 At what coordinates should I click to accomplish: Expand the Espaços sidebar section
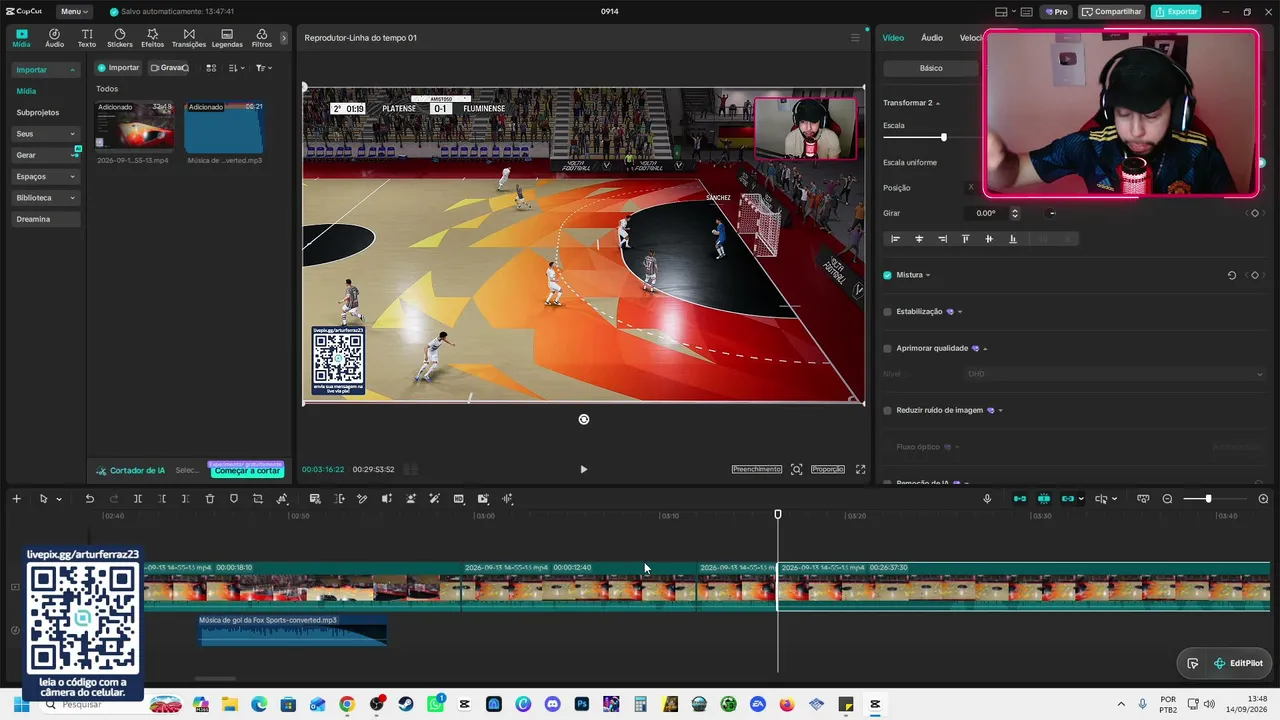point(45,176)
